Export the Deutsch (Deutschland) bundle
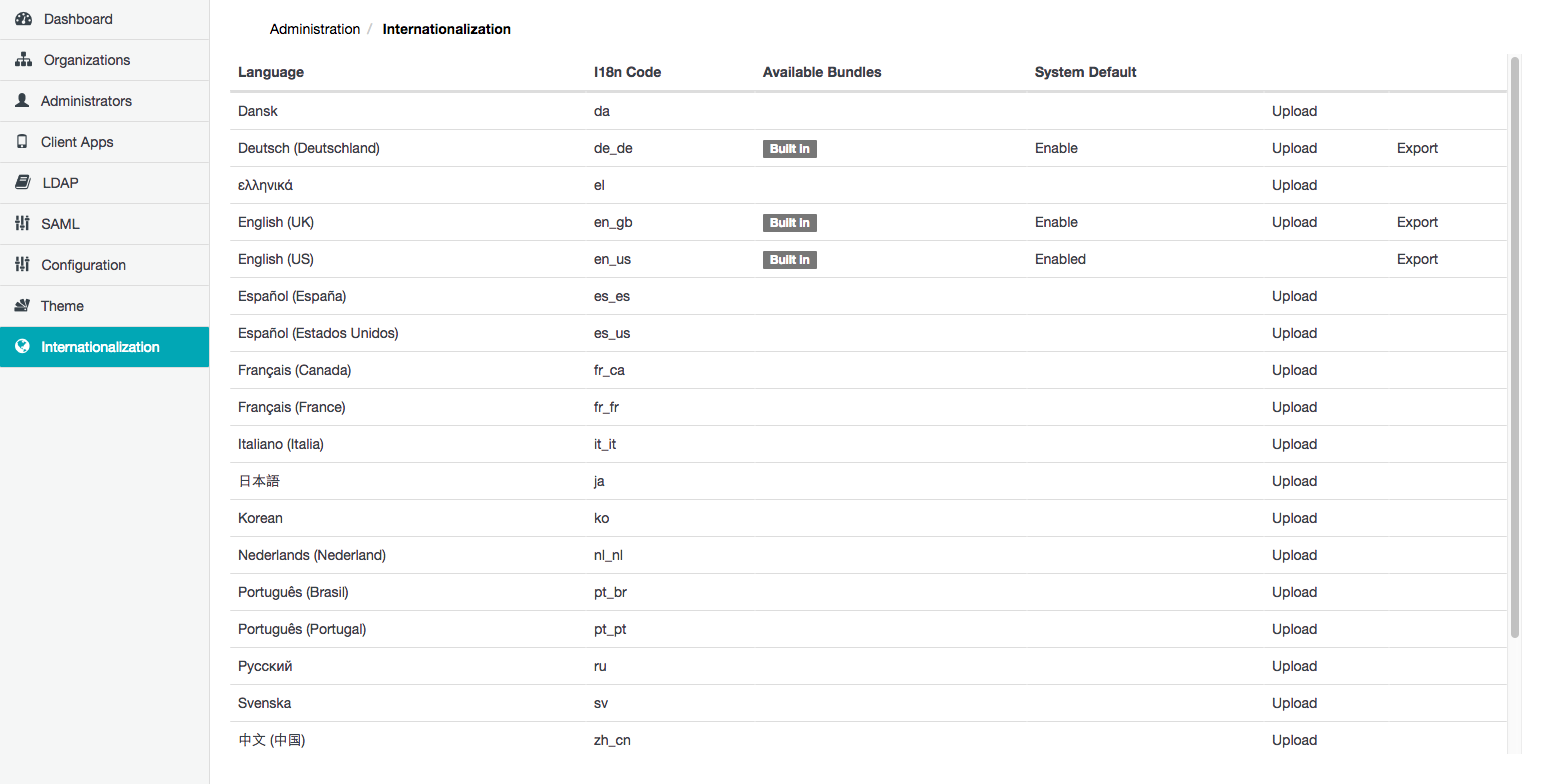1557x784 pixels. [x=1417, y=148]
